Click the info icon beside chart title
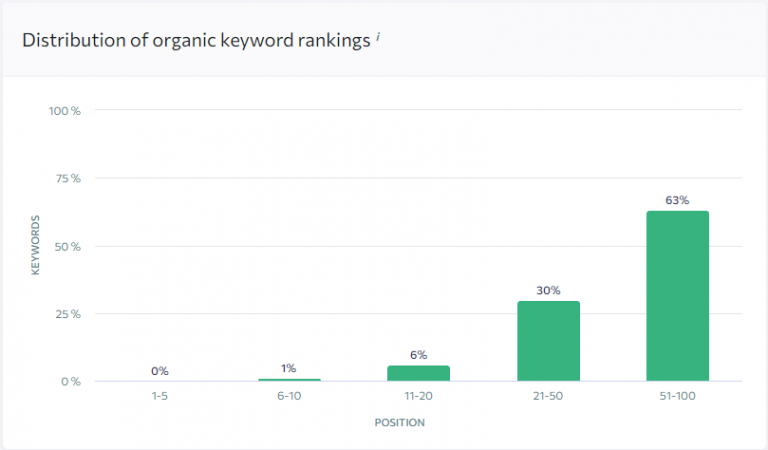This screenshot has height=450, width=768. tap(378, 37)
